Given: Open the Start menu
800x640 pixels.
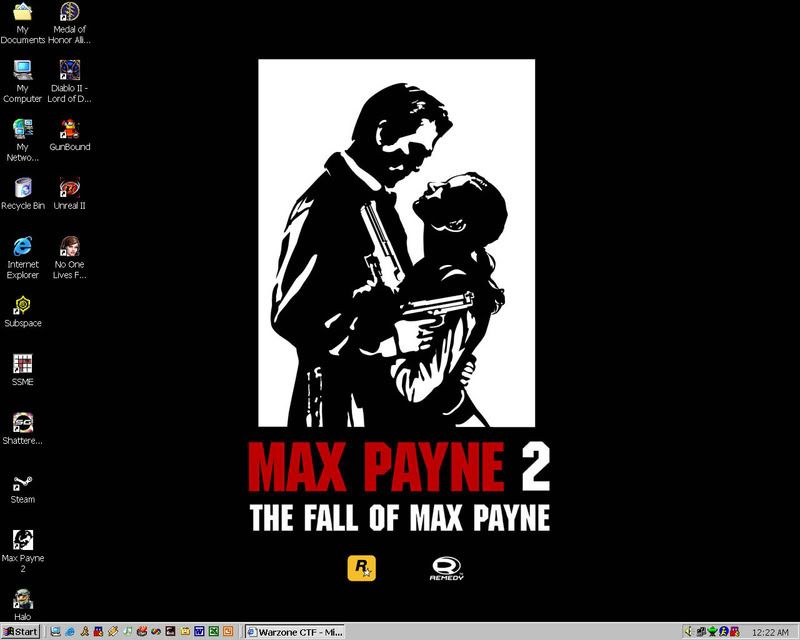Looking at the screenshot, I should 21,632.
